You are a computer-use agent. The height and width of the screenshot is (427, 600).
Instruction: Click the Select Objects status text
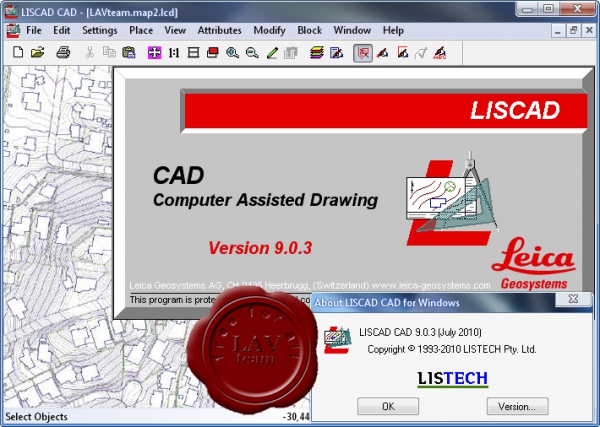point(36,417)
